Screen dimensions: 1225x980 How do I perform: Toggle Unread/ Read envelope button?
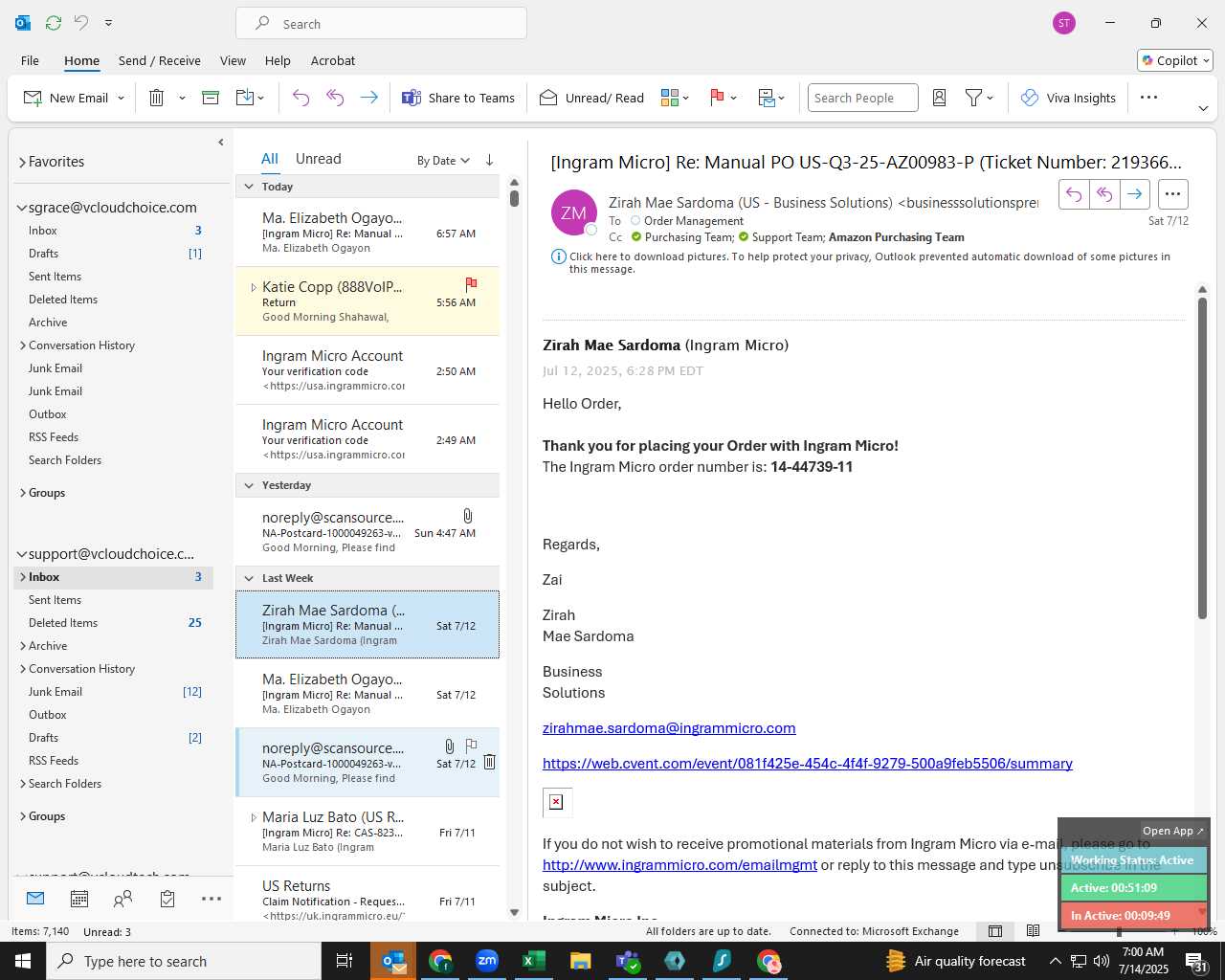591,98
